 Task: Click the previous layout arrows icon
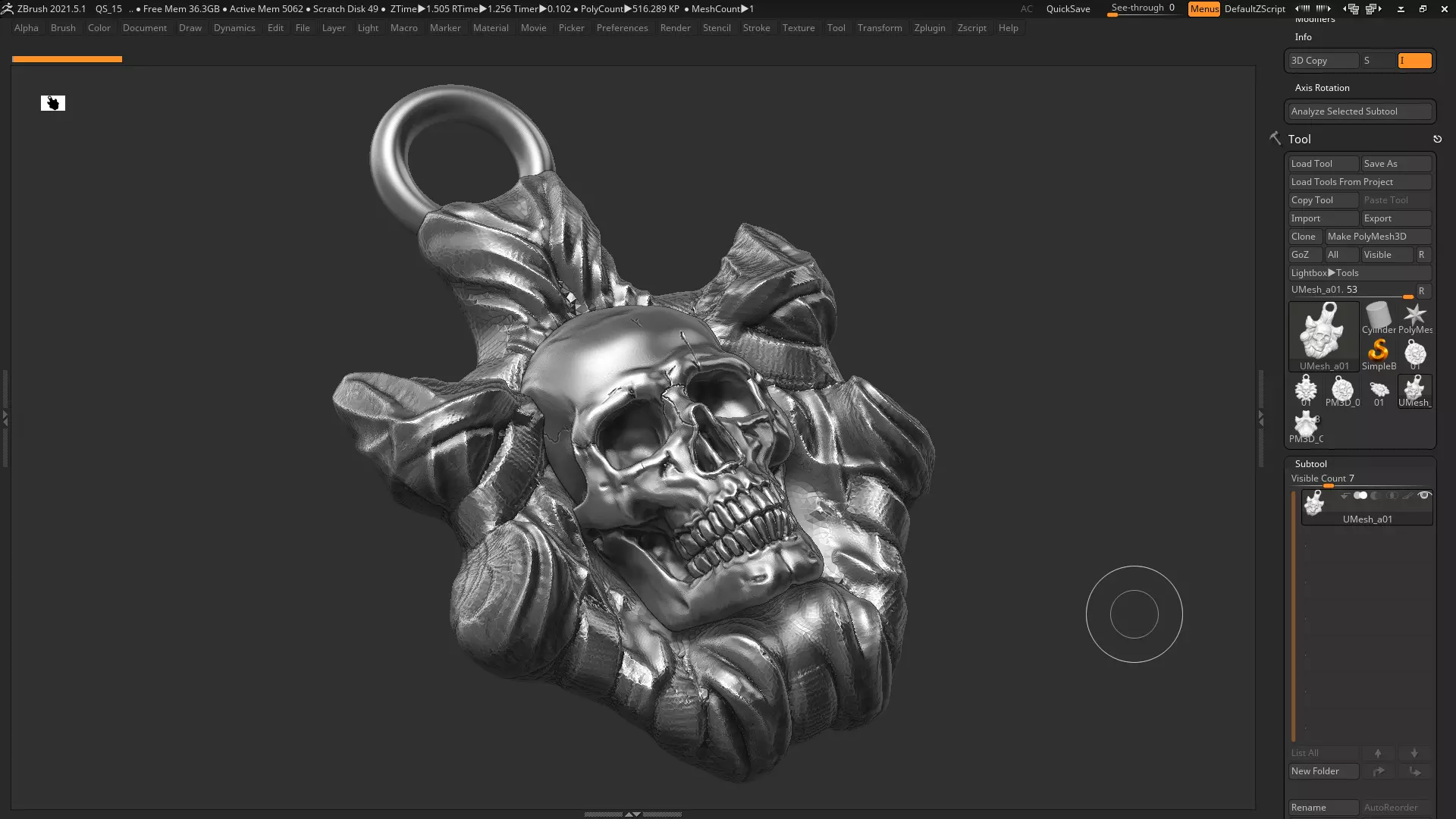tap(1352, 9)
